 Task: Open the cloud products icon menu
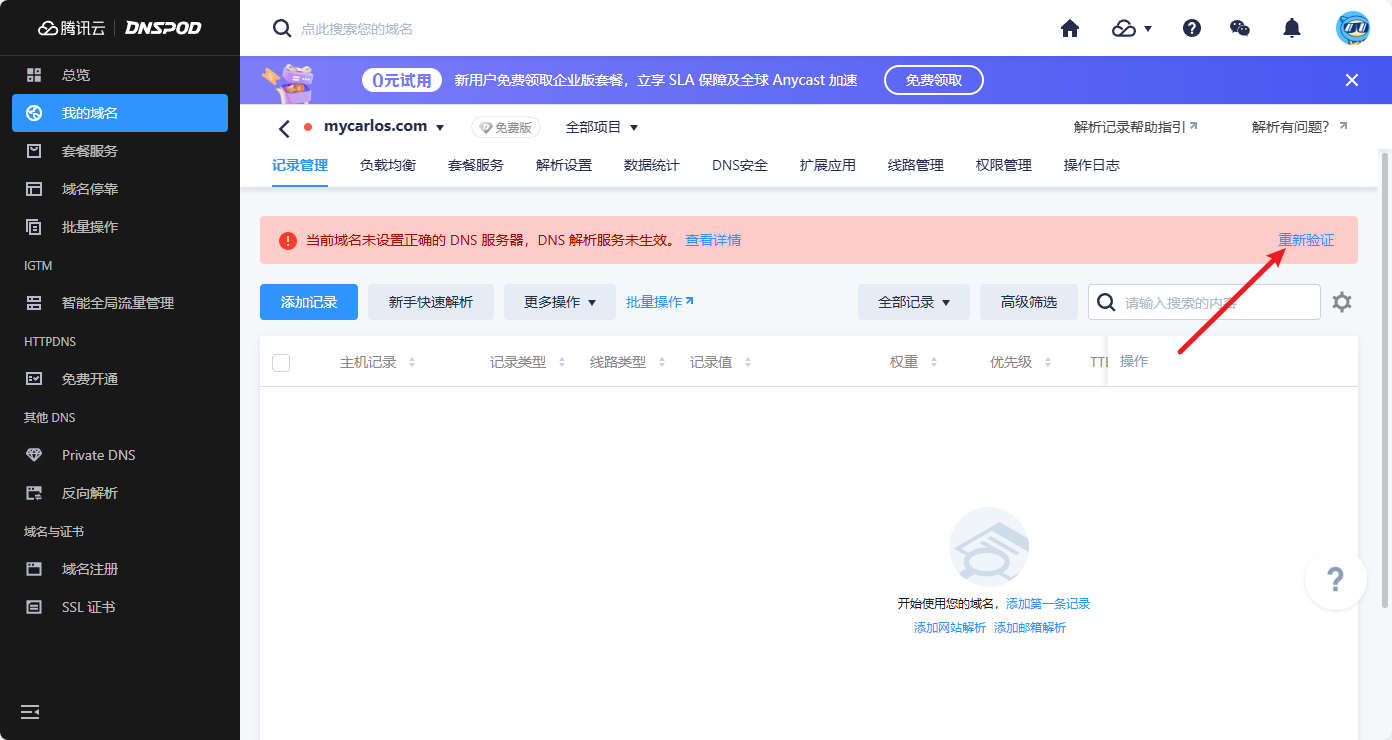click(1132, 28)
